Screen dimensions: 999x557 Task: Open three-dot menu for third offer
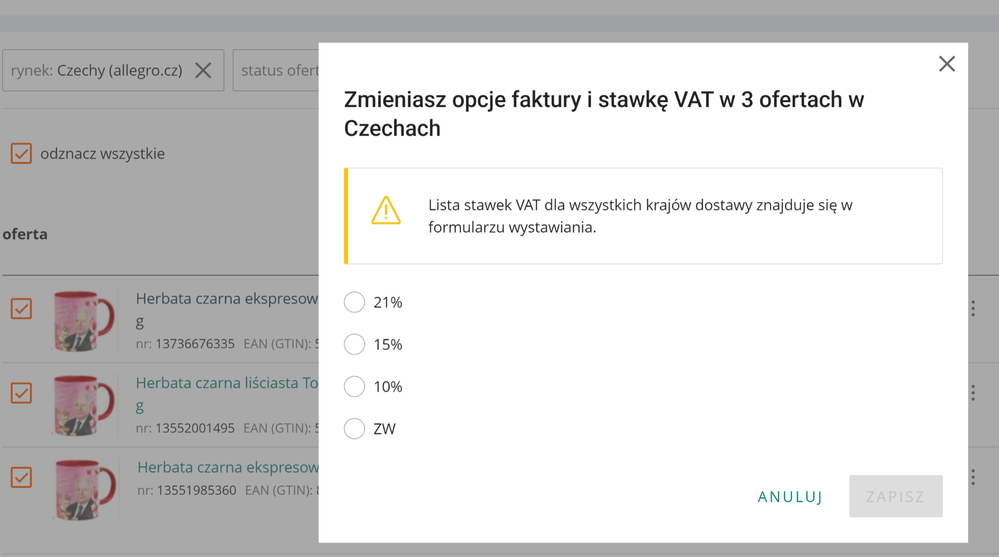972,478
